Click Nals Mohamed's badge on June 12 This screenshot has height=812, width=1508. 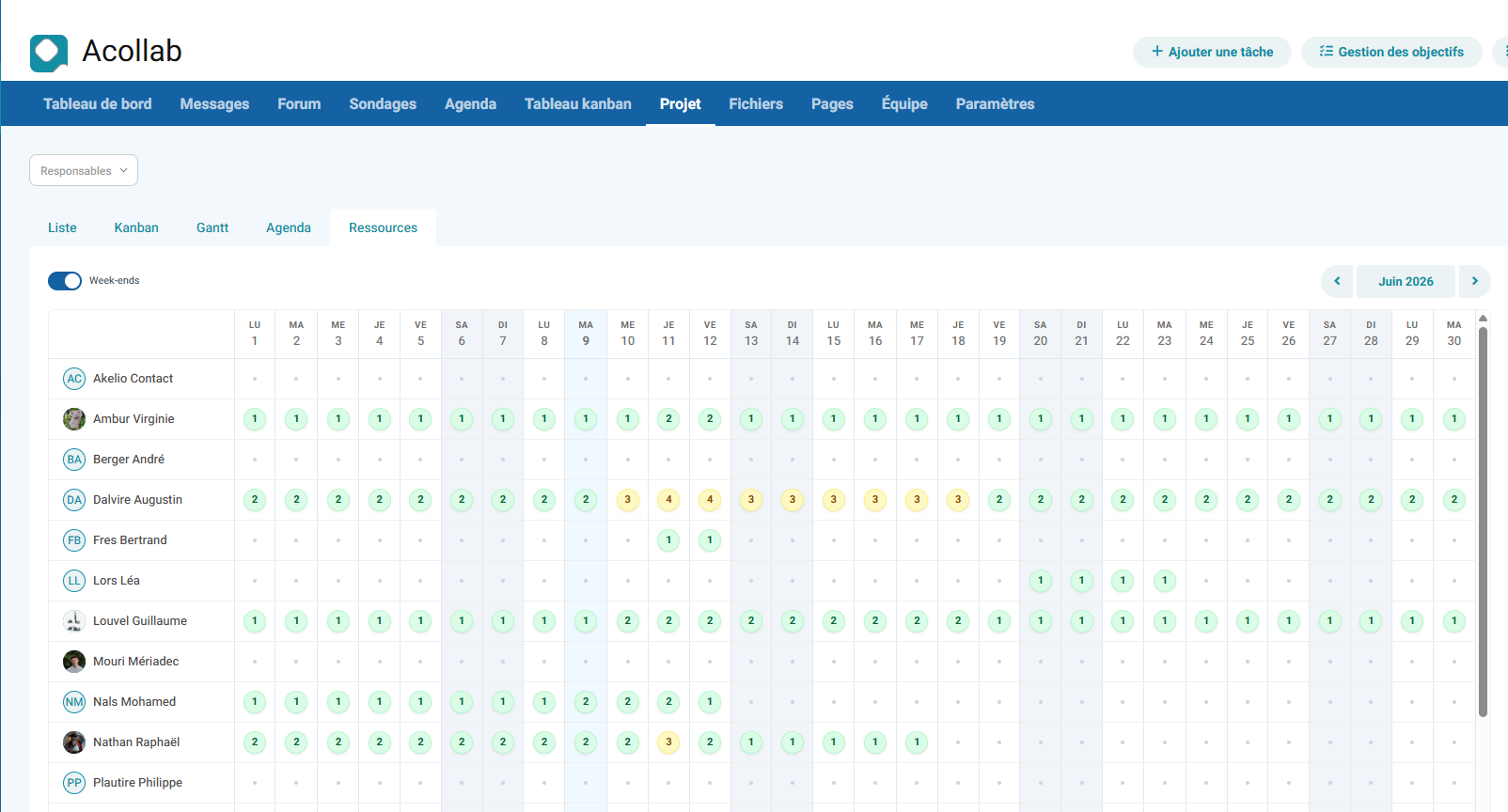tap(710, 702)
